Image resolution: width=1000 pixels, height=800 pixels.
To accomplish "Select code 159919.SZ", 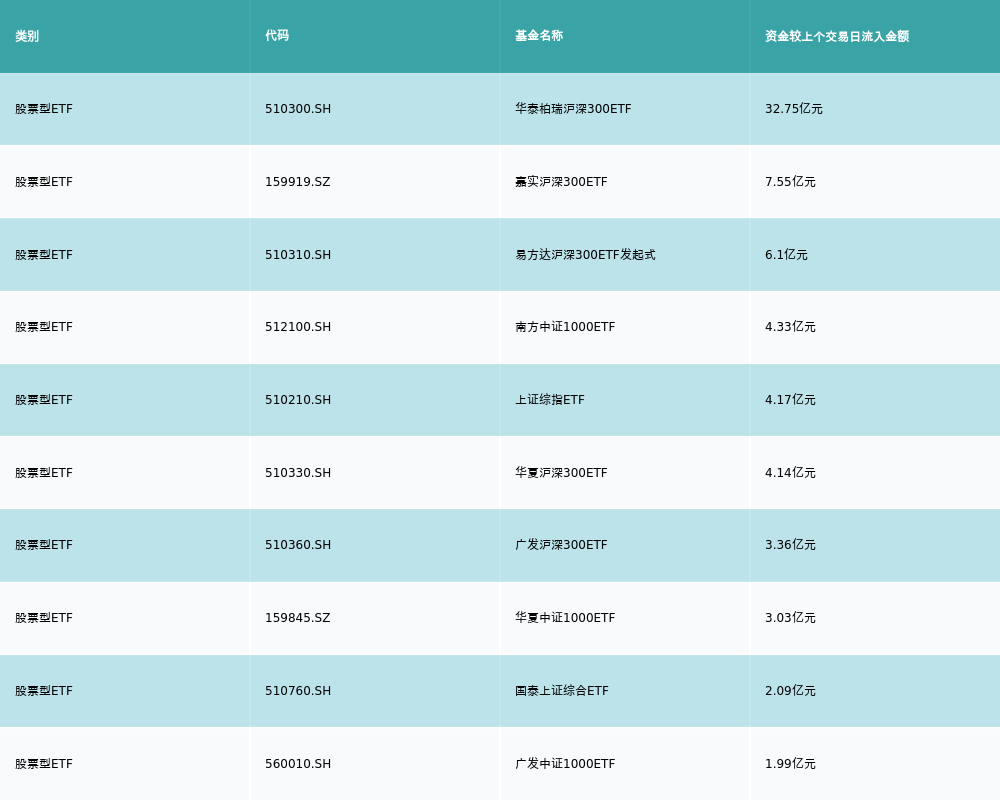I will [x=298, y=182].
